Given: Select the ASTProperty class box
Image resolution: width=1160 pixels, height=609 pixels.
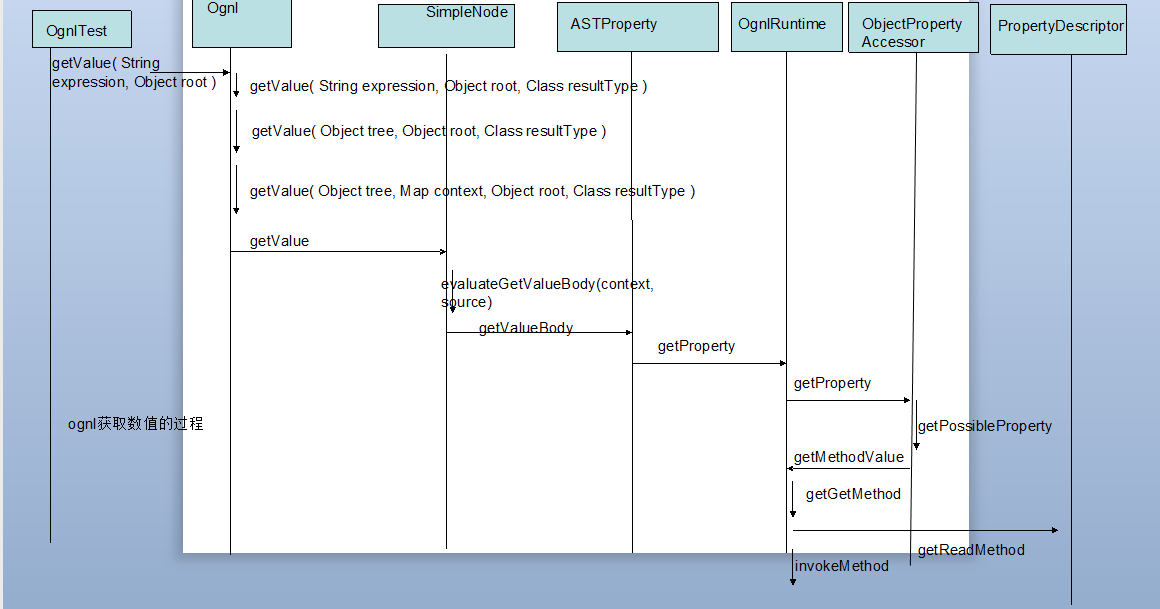Looking at the screenshot, I should pos(638,27).
